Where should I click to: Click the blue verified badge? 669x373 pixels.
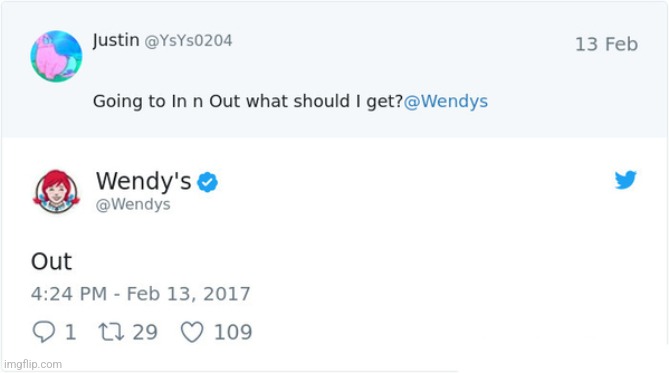[207, 182]
